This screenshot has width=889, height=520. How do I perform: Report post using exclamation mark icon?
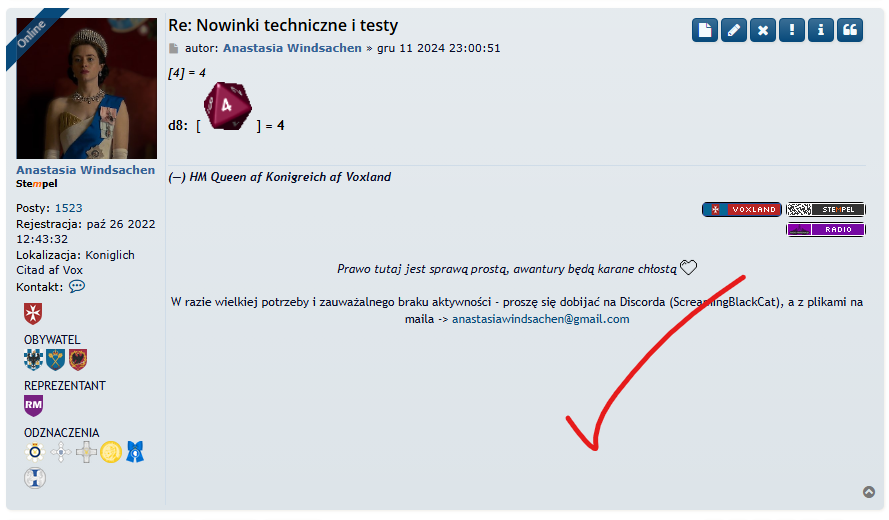(x=791, y=30)
